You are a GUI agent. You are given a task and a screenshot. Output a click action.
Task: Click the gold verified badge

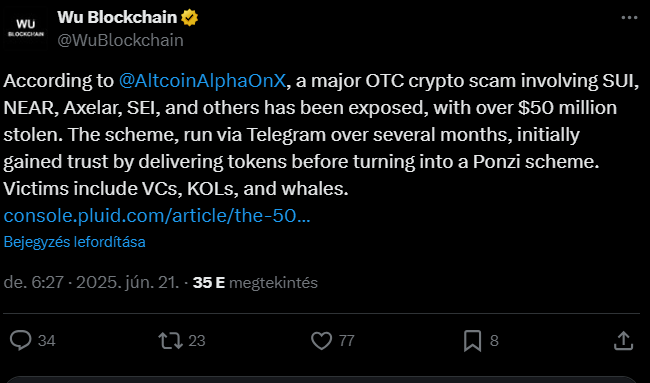(189, 18)
